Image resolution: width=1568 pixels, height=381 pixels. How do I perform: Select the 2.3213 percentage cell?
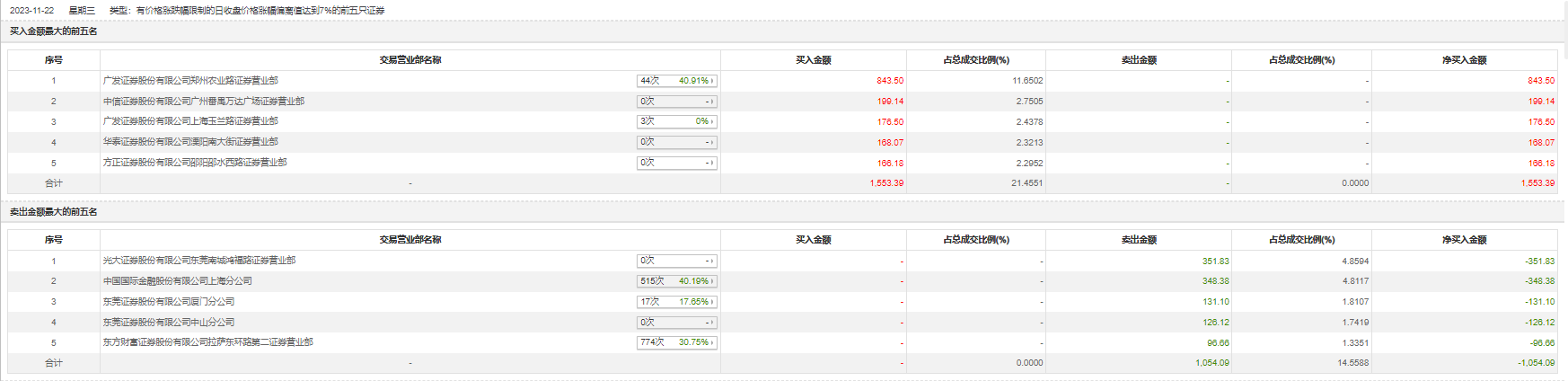pos(1029,143)
